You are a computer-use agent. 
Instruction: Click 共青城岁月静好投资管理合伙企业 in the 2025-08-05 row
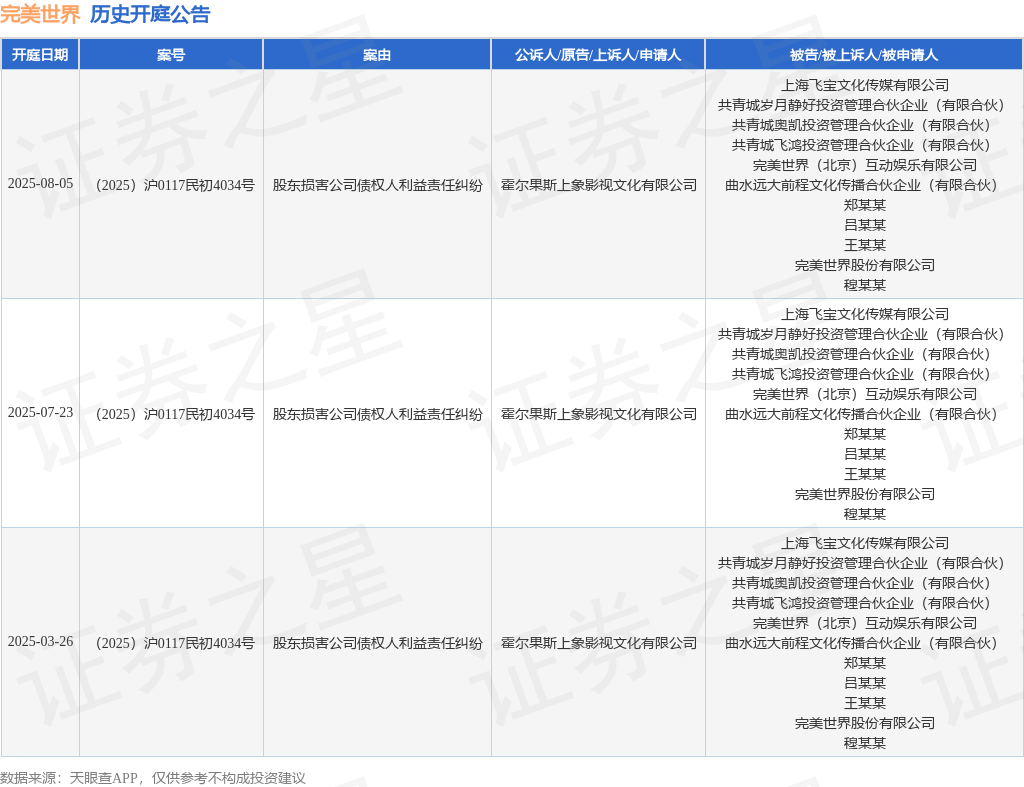(x=823, y=105)
